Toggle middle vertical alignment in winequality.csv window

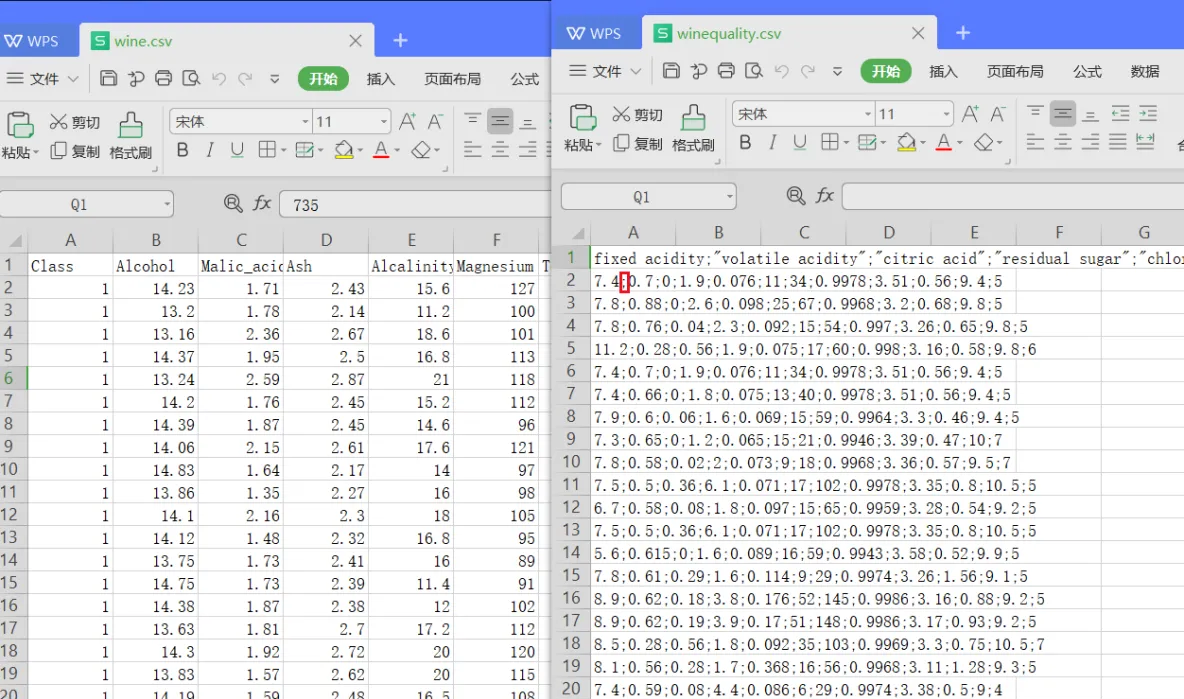1062,114
